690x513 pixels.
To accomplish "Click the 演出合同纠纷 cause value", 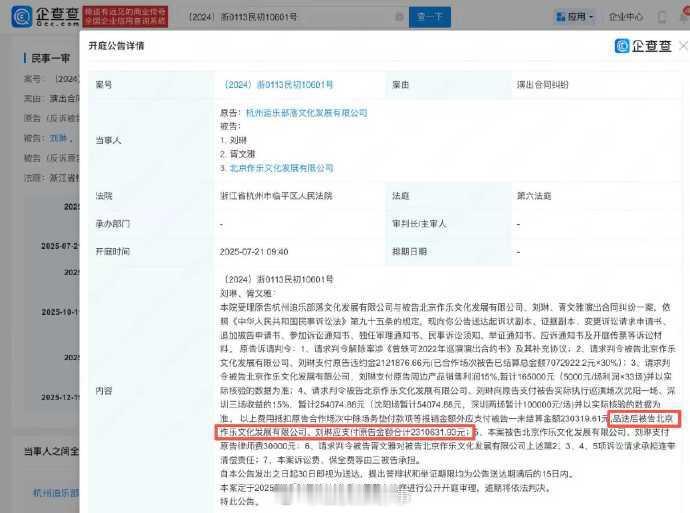I will pyautogui.click(x=542, y=84).
